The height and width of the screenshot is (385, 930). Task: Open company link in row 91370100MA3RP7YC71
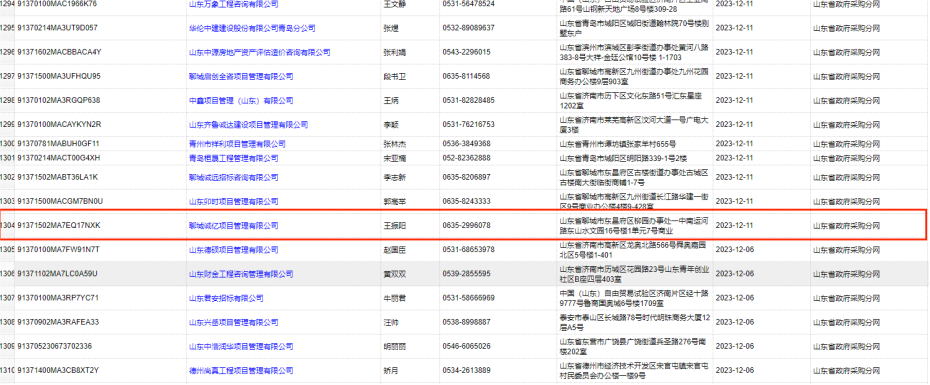pyautogui.click(x=226, y=298)
